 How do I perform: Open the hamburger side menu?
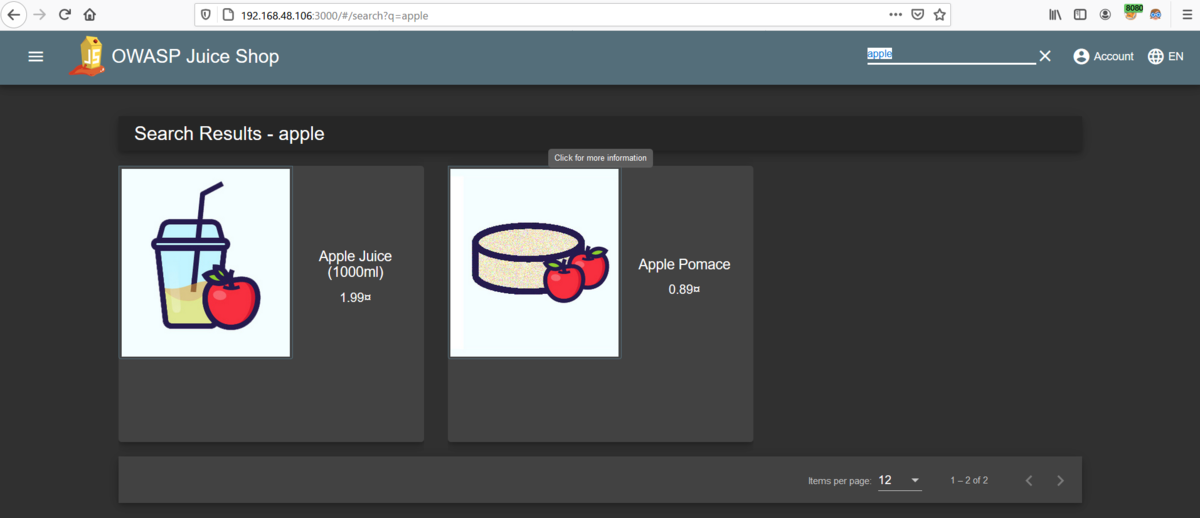[36, 57]
